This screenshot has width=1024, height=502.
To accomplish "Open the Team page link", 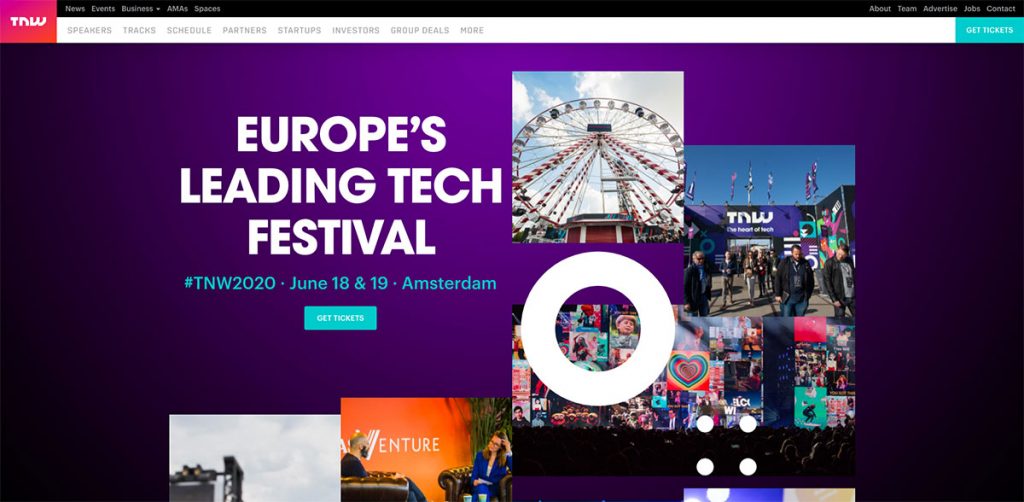I will point(907,8).
